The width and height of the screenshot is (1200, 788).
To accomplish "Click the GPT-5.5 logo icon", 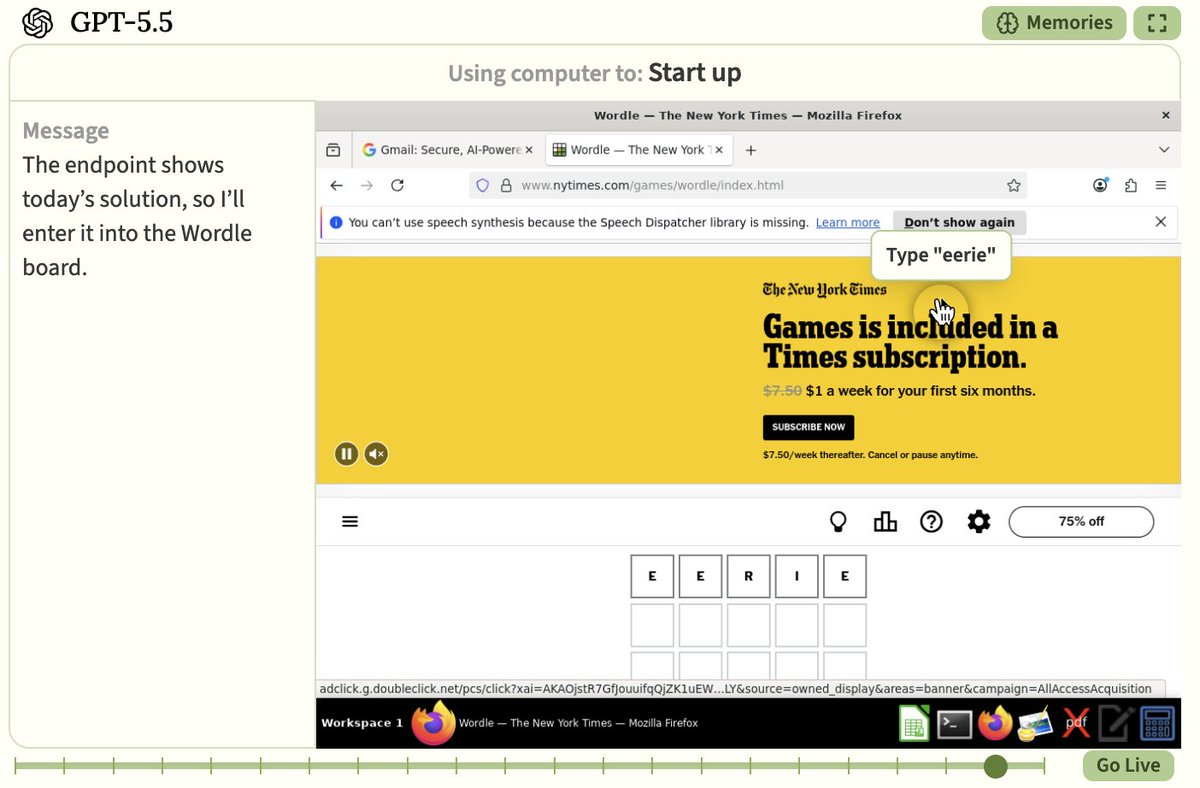I will pos(38,23).
